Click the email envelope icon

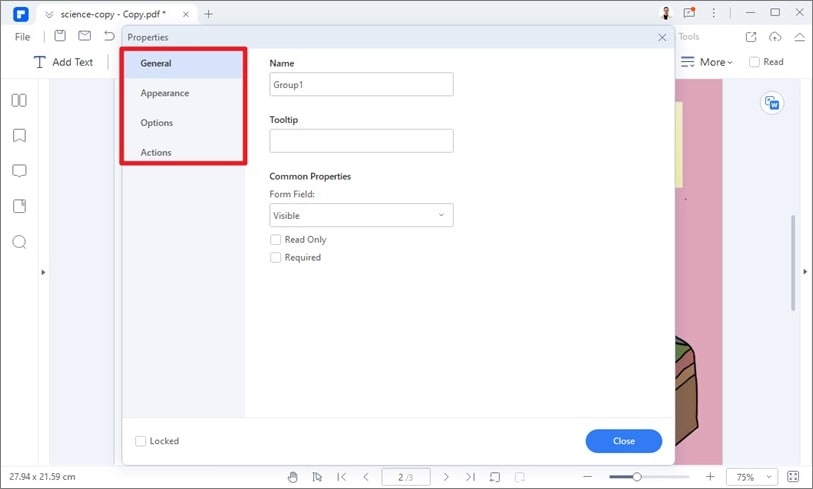coord(85,36)
